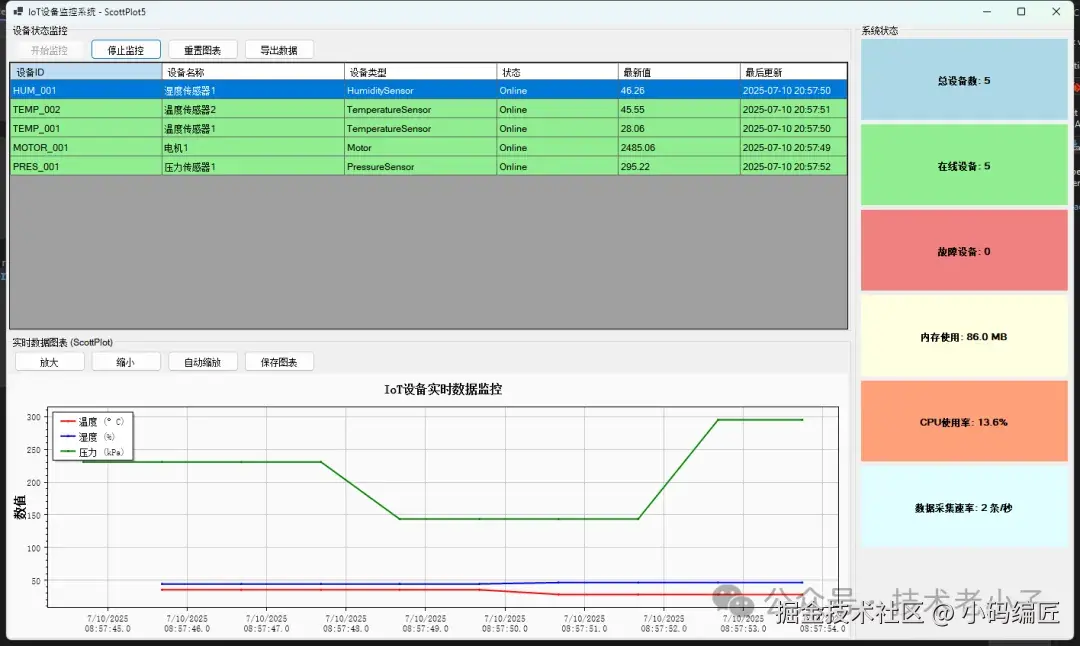
Task: Click the 电机1 device name cell
Action: tap(253, 147)
